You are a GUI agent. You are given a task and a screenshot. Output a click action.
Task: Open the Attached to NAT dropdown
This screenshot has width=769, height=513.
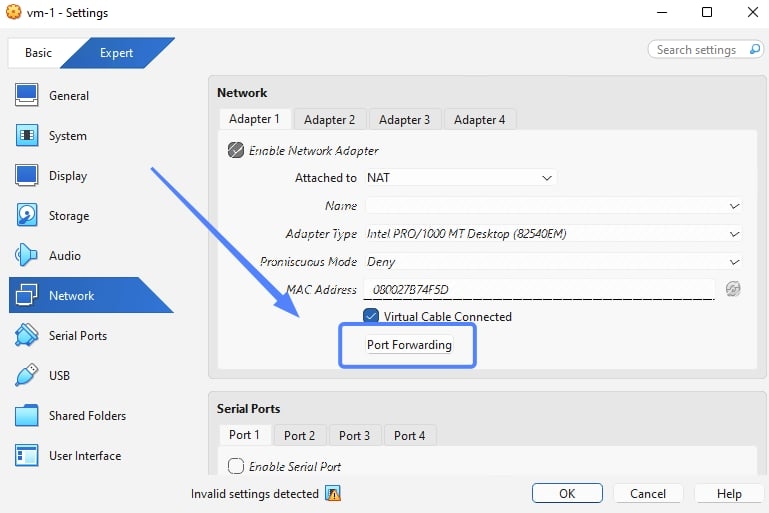coord(461,178)
